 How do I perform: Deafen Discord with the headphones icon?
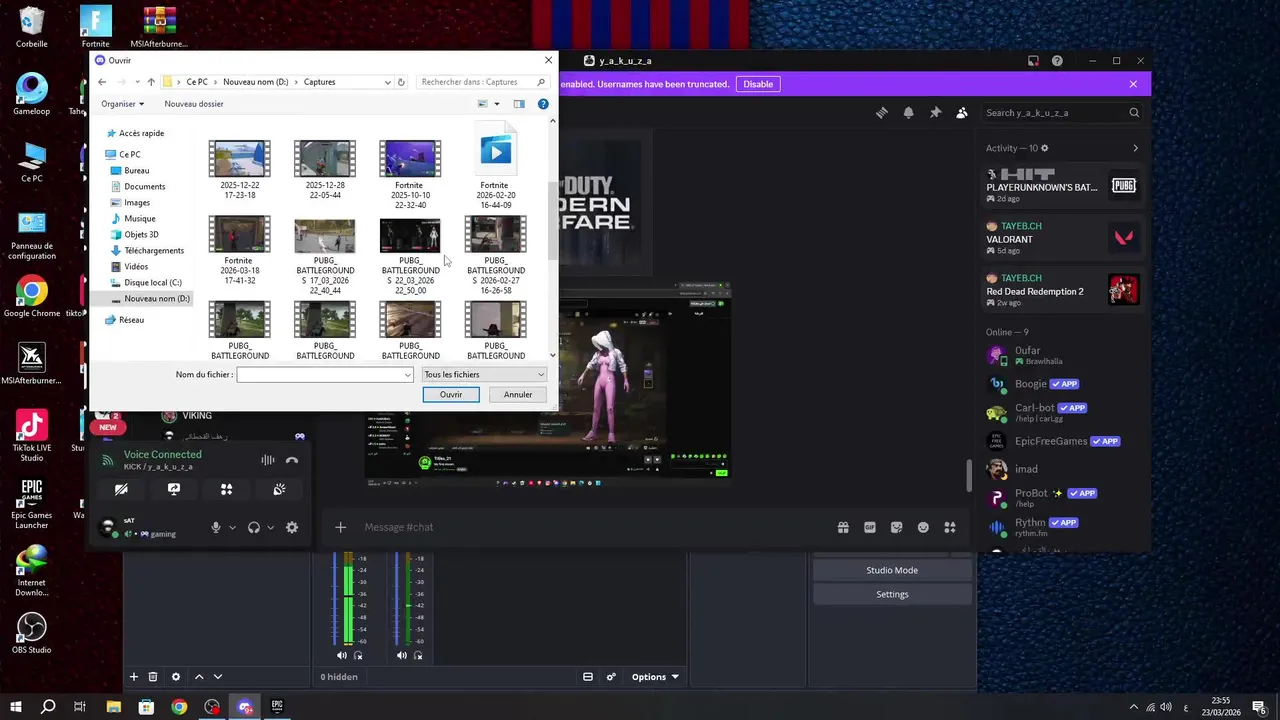click(x=254, y=527)
